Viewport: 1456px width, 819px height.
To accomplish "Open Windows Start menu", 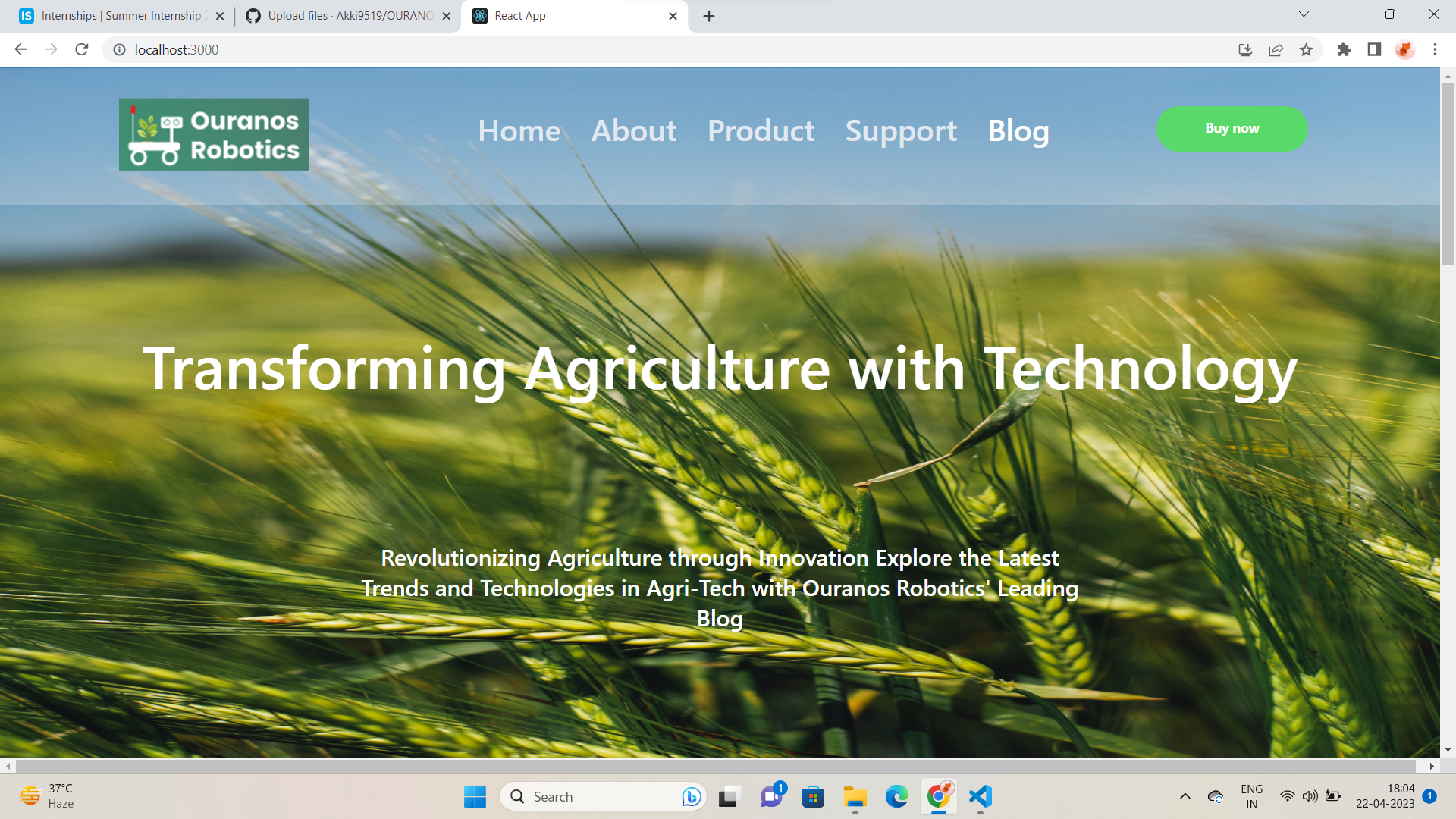I will [x=475, y=796].
